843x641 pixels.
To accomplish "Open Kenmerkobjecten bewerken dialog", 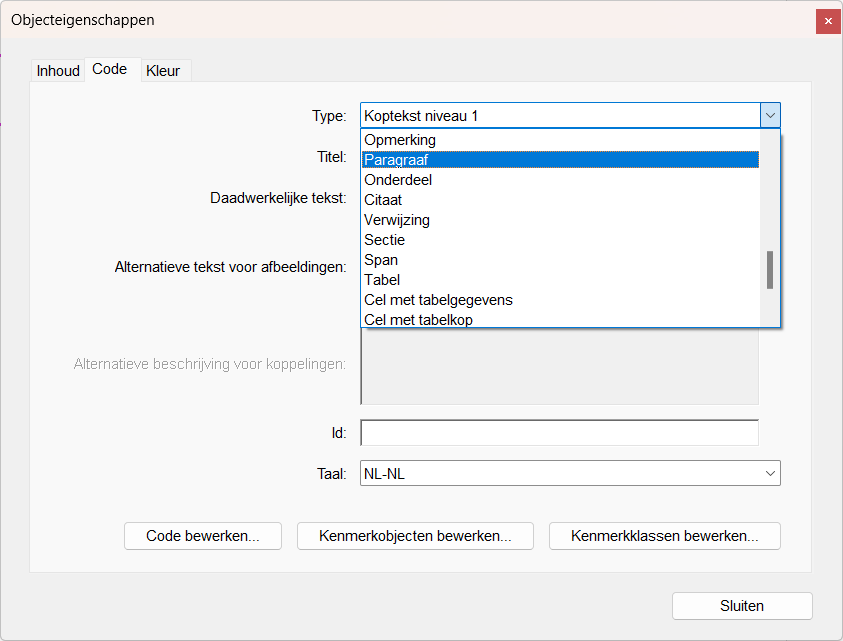I will 415,536.
